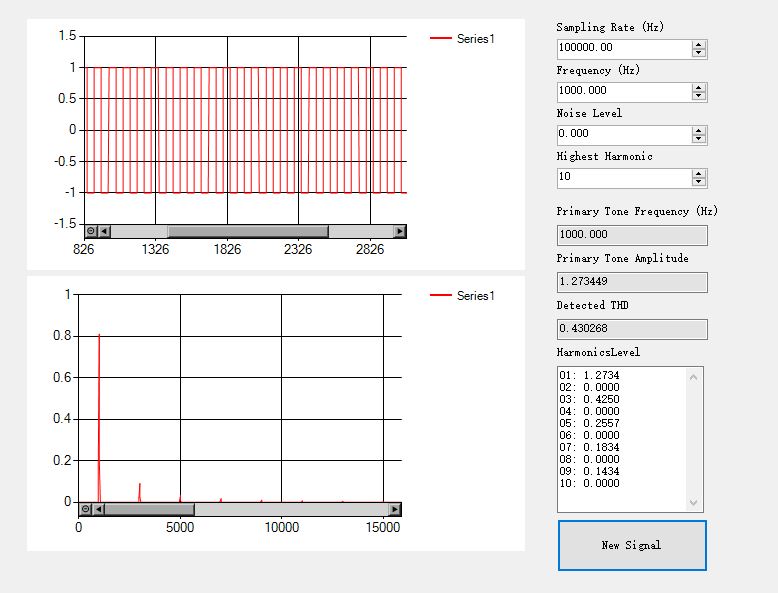The width and height of the screenshot is (778, 593).
Task: Click Series1 legend of bottom chart
Action: tap(462, 295)
